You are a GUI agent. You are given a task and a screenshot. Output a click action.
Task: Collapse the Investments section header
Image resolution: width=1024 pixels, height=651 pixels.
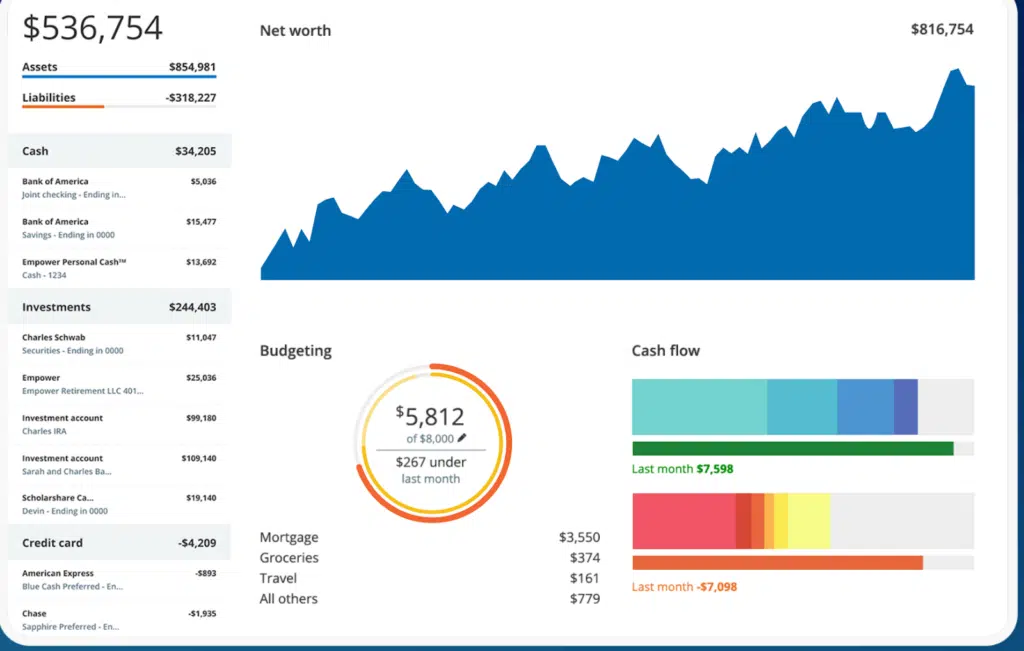pyautogui.click(x=119, y=307)
